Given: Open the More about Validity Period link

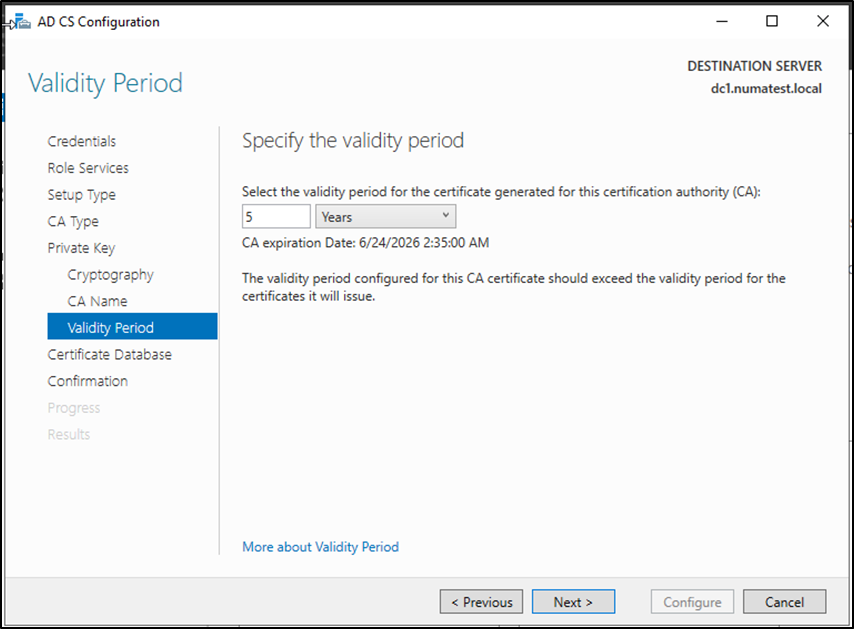Looking at the screenshot, I should click(x=320, y=547).
